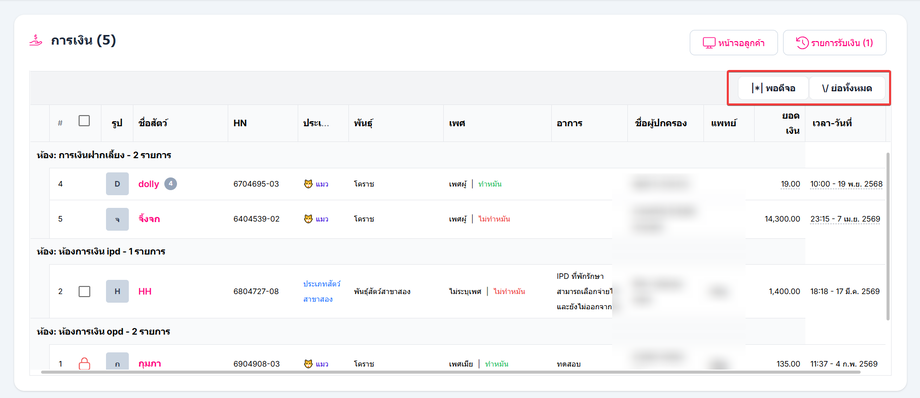Viewport: 920px width, 398px height.
Task: Click the # column header
Action: (60, 123)
